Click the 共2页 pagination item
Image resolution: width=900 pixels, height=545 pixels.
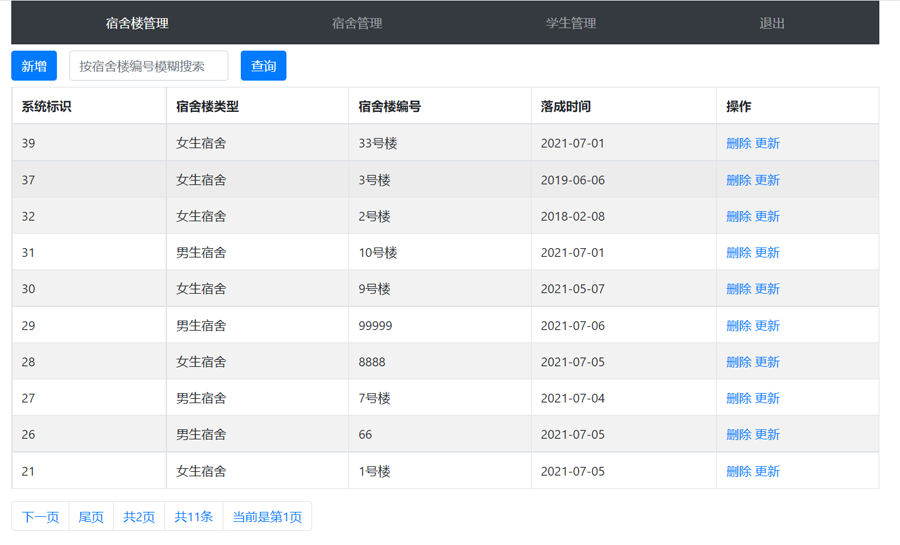tap(139, 517)
